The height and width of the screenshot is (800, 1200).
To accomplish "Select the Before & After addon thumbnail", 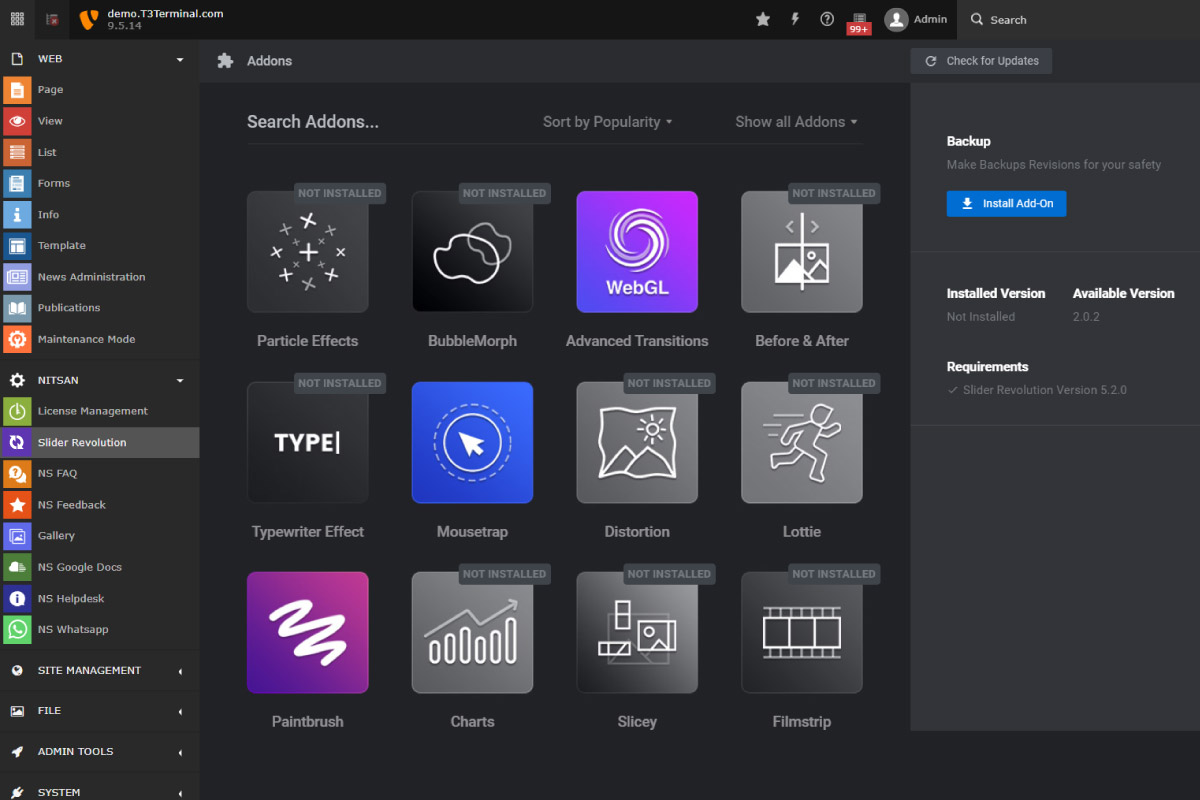I will point(802,252).
